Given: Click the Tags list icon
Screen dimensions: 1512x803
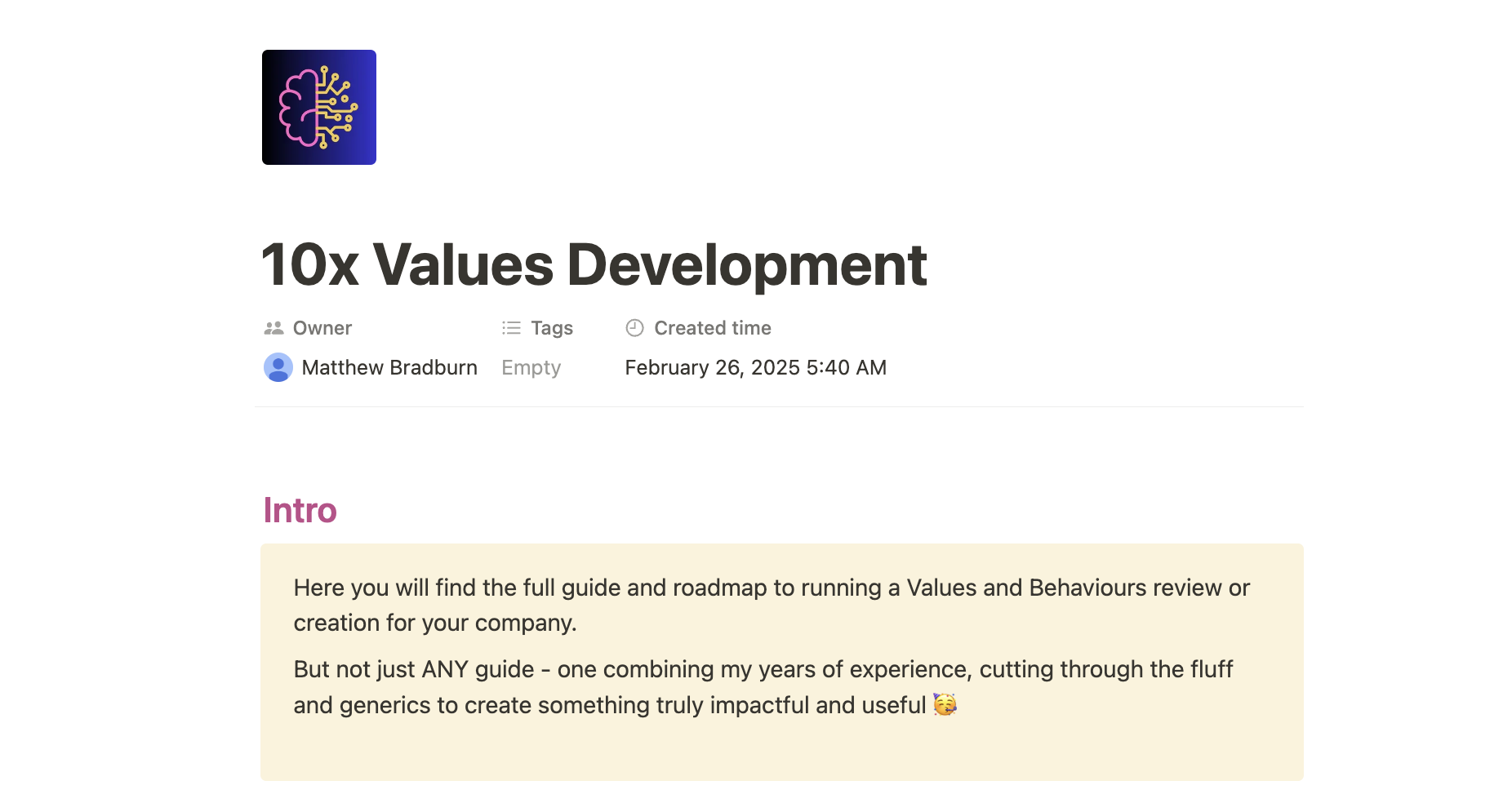Looking at the screenshot, I should pyautogui.click(x=511, y=328).
